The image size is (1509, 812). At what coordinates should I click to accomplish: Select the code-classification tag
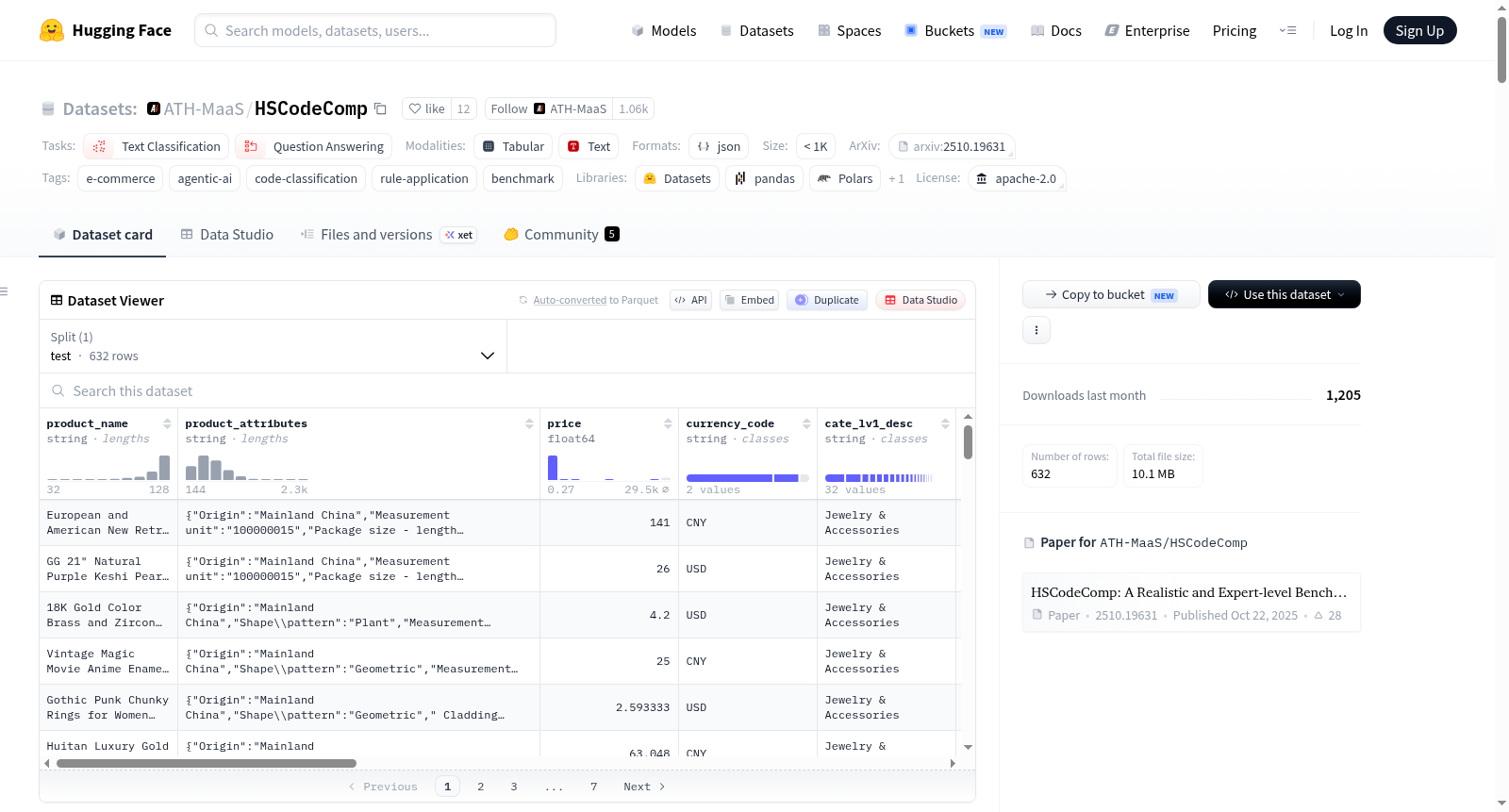coord(306,178)
